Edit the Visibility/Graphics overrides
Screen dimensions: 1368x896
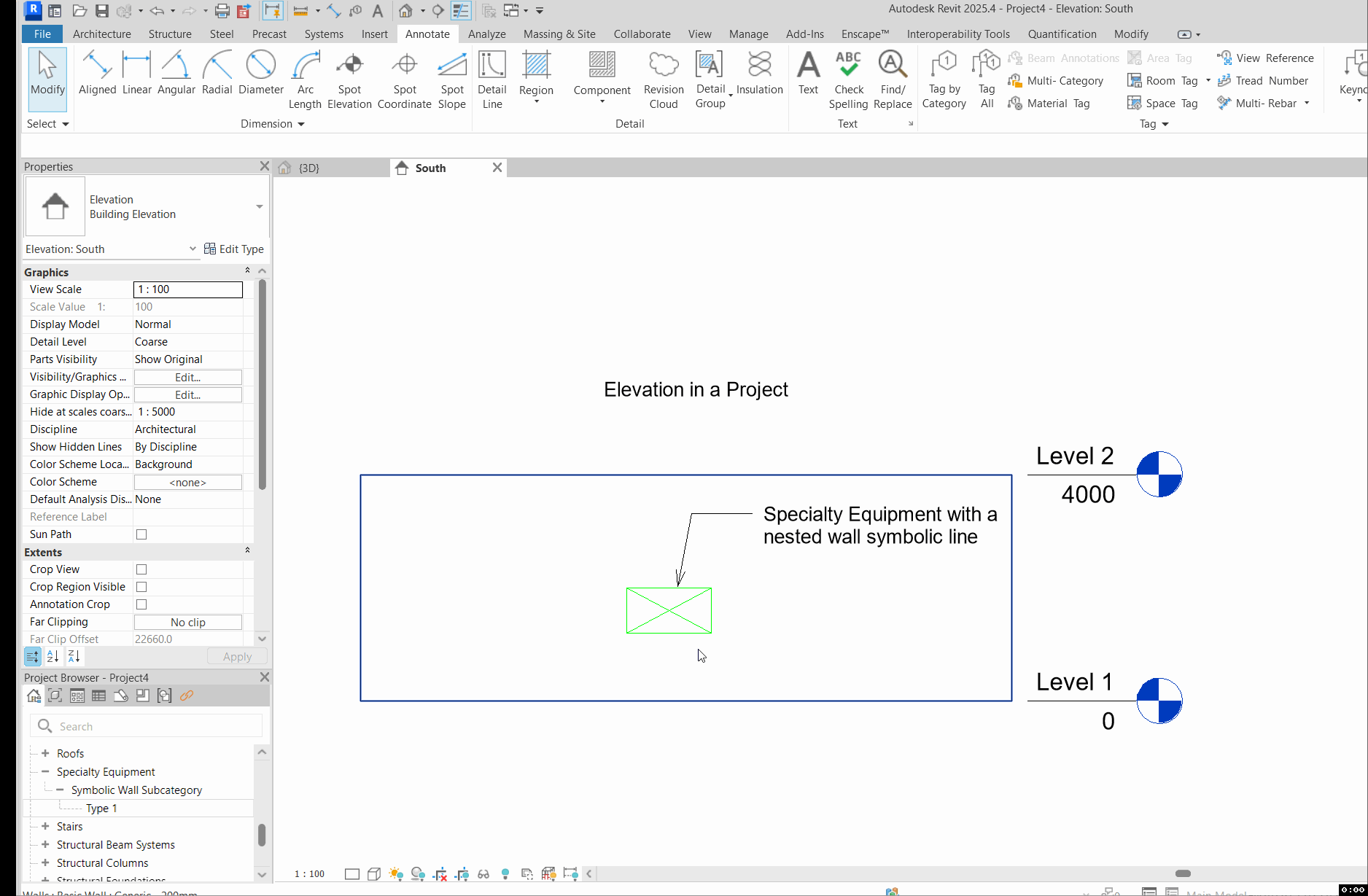coord(187,377)
